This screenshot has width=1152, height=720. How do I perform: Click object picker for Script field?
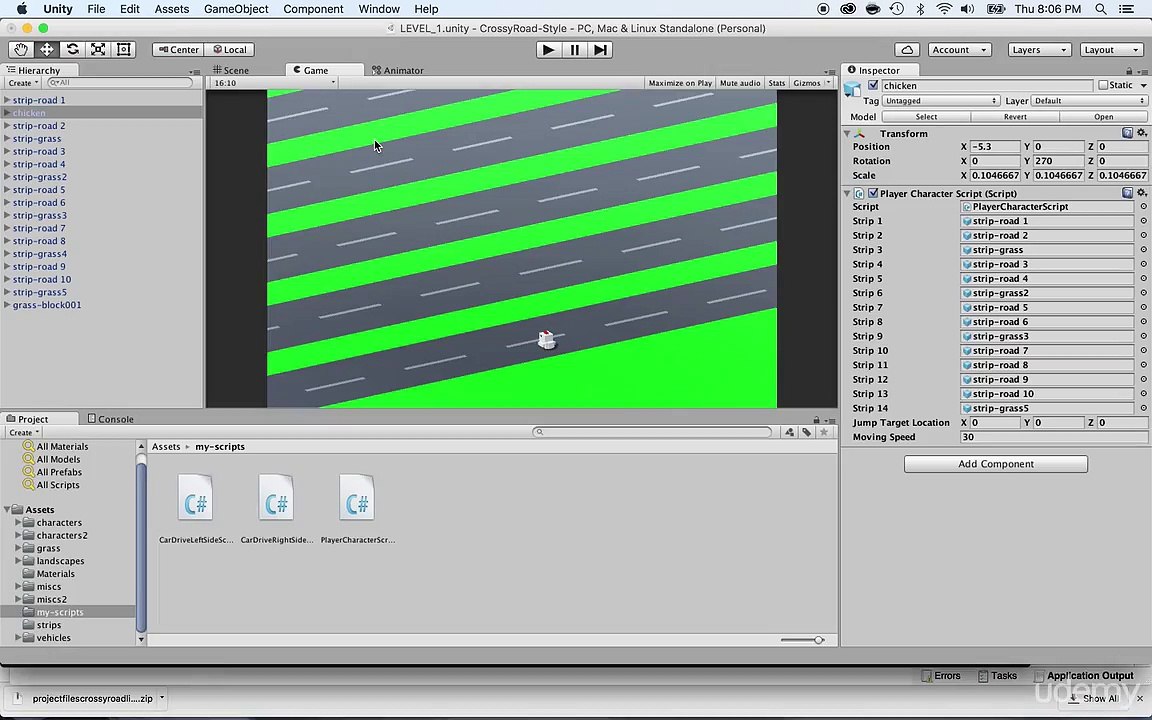[1143, 207]
